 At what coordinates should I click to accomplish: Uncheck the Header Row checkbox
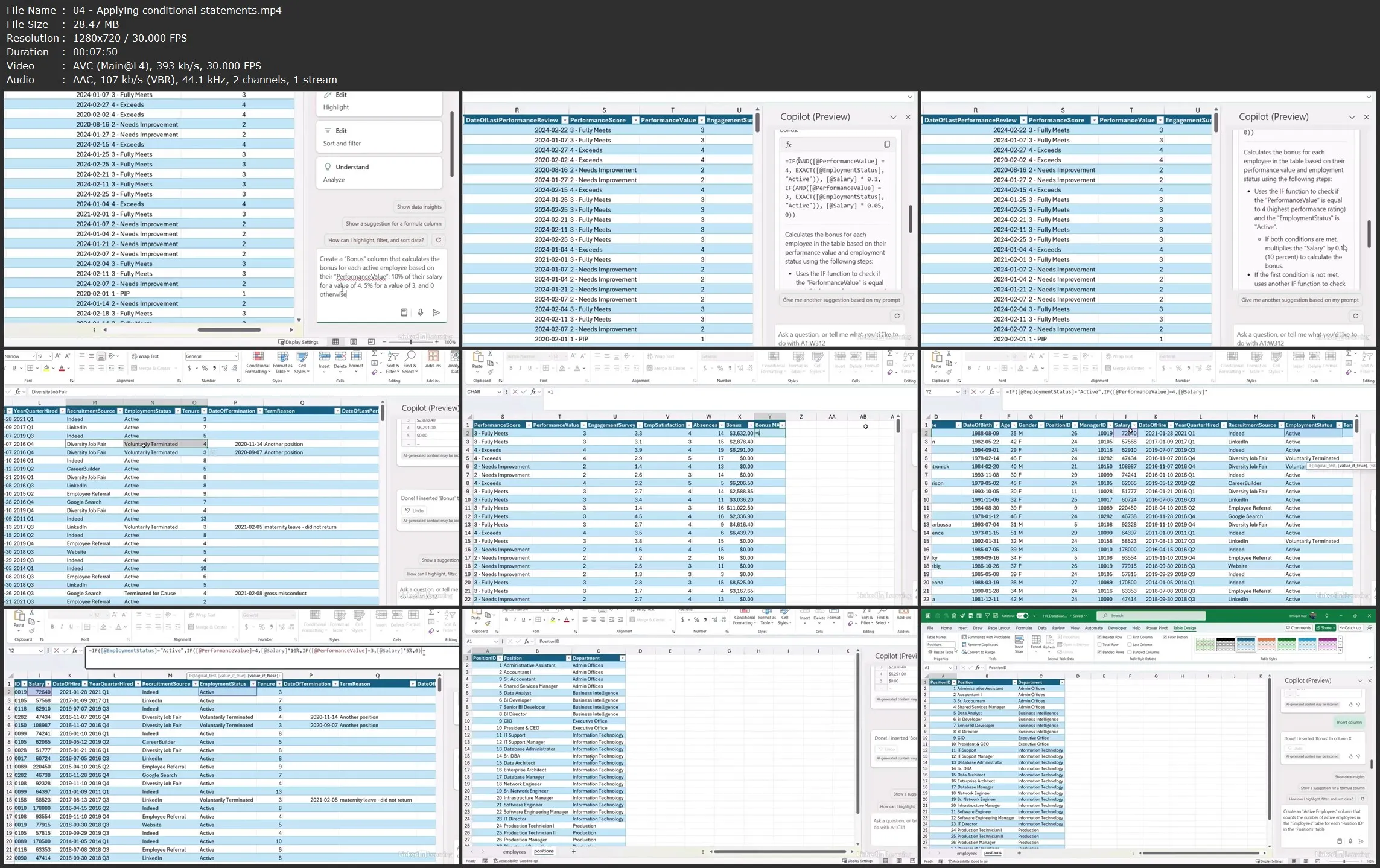[1100, 637]
